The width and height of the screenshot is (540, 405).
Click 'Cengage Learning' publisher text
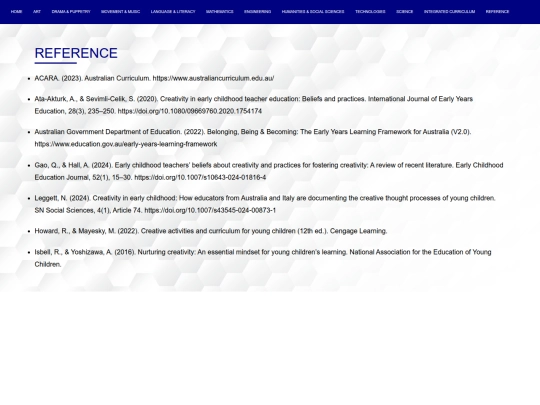coord(358,231)
